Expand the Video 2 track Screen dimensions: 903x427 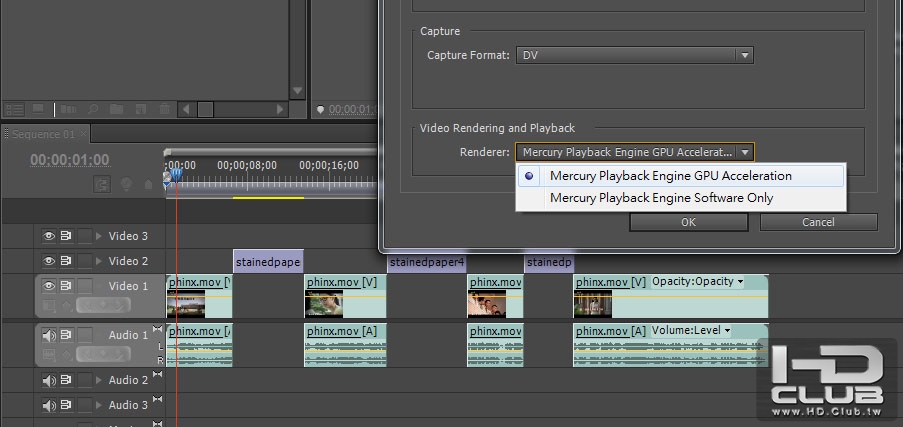(98, 261)
